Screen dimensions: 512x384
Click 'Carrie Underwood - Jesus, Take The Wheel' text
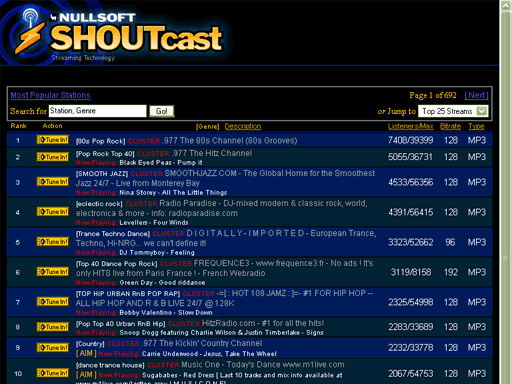click(x=209, y=354)
